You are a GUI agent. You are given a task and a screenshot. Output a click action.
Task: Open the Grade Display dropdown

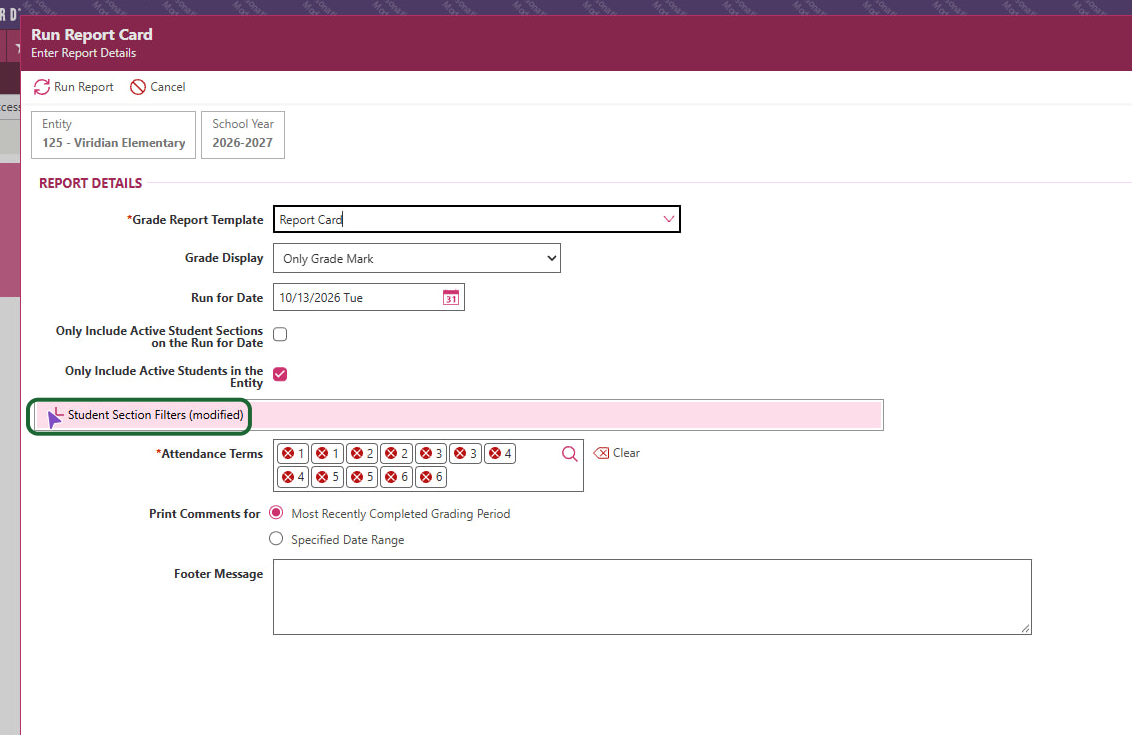coord(417,258)
